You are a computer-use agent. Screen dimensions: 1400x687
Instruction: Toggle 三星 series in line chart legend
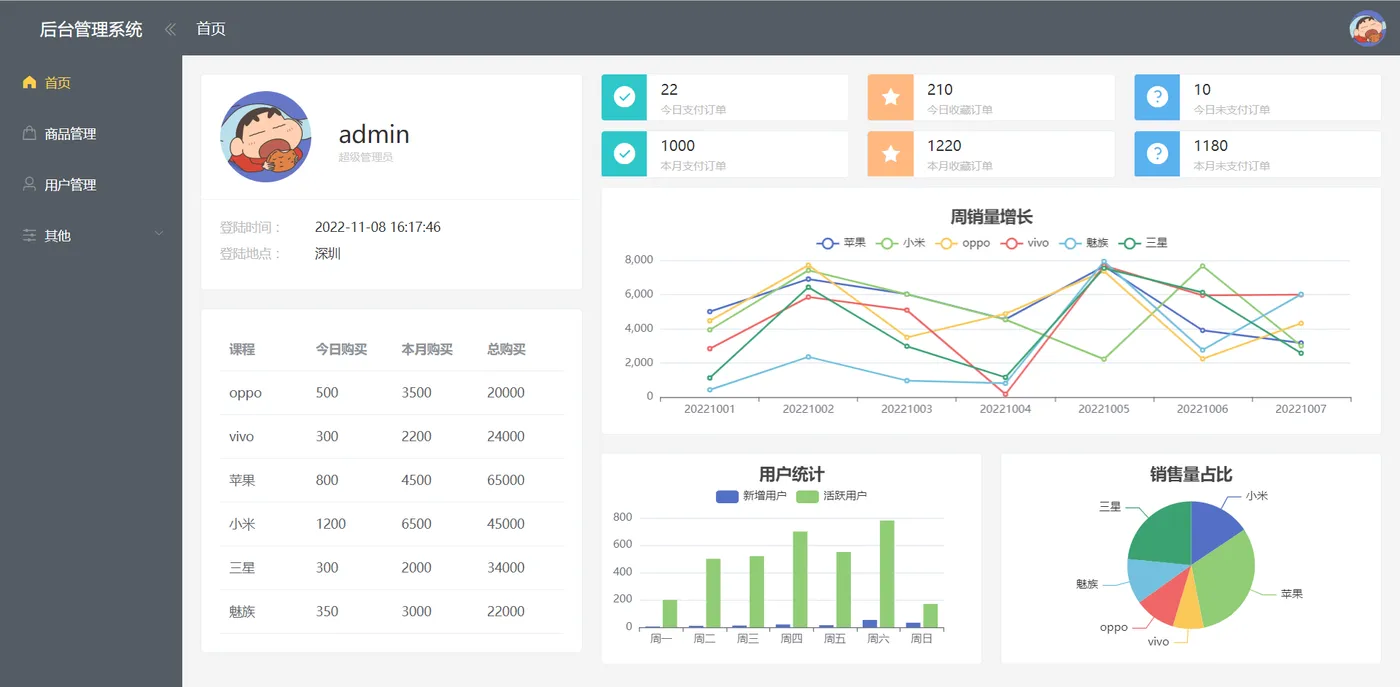pyautogui.click(x=1143, y=243)
